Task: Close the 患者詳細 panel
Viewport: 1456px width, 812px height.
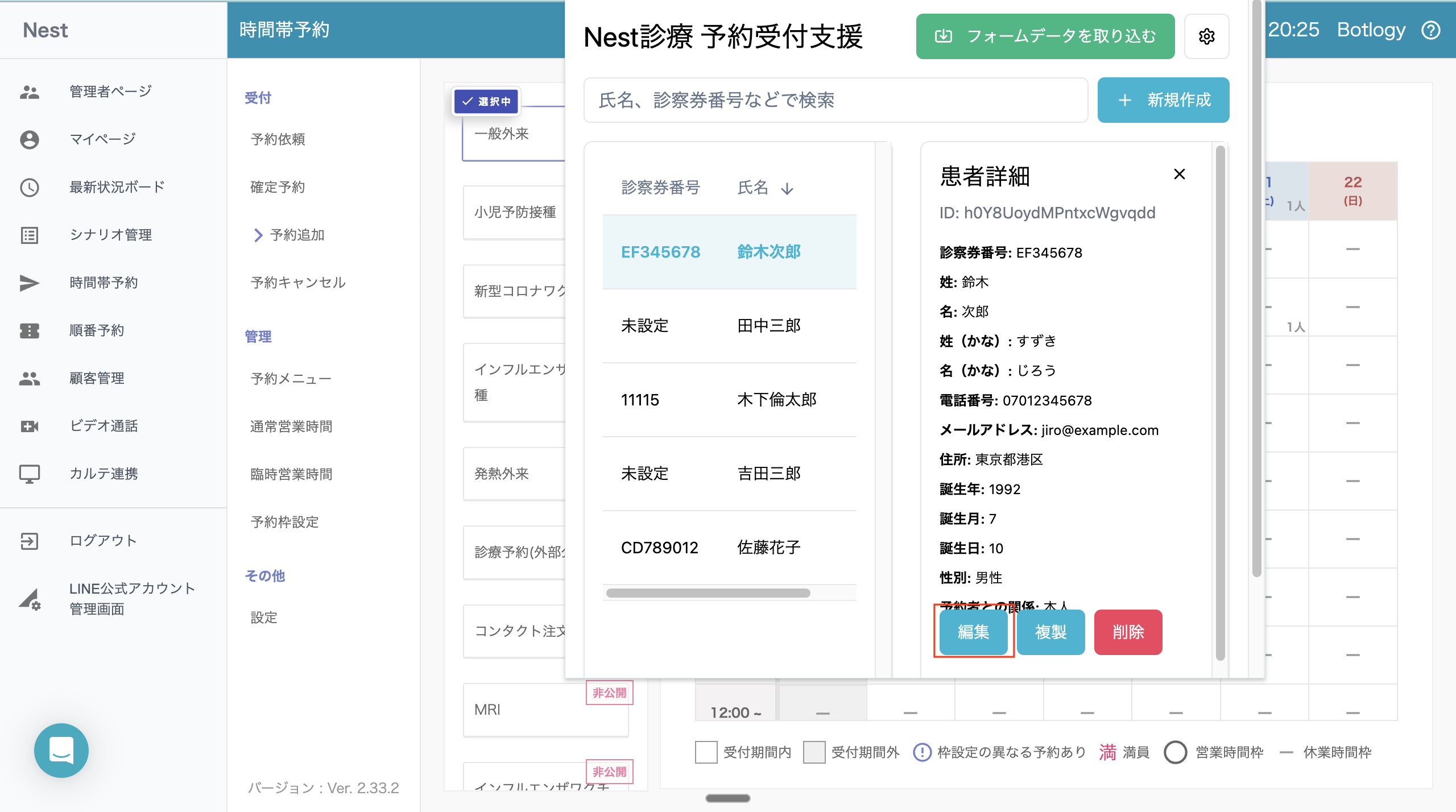Action: [x=1180, y=174]
